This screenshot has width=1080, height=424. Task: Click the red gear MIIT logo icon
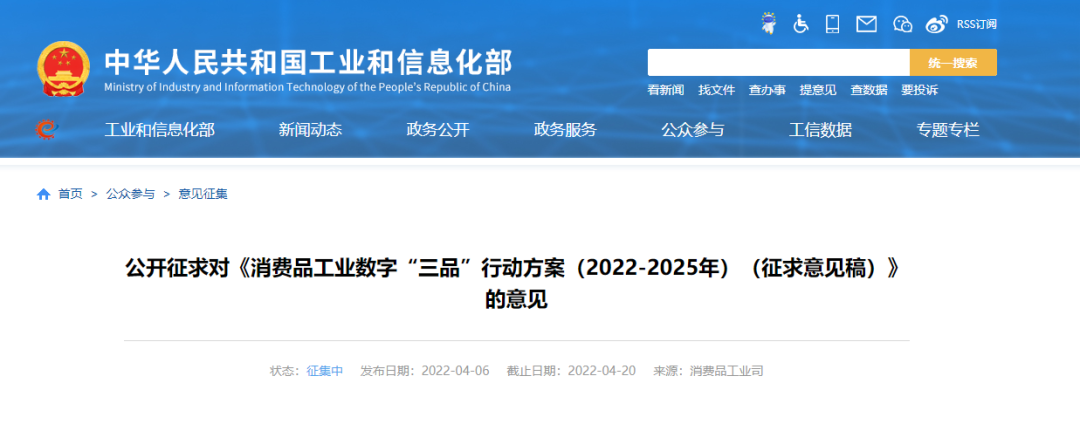(46, 129)
